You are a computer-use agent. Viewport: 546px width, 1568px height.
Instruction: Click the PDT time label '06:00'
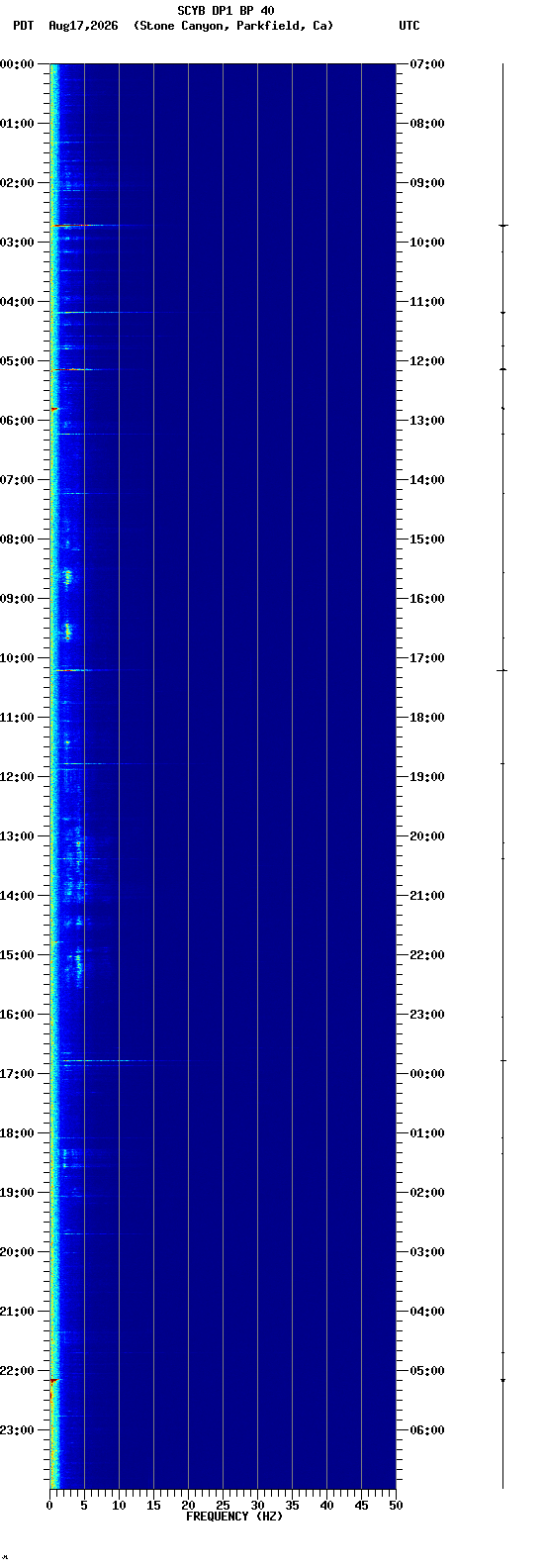pyautogui.click(x=18, y=421)
